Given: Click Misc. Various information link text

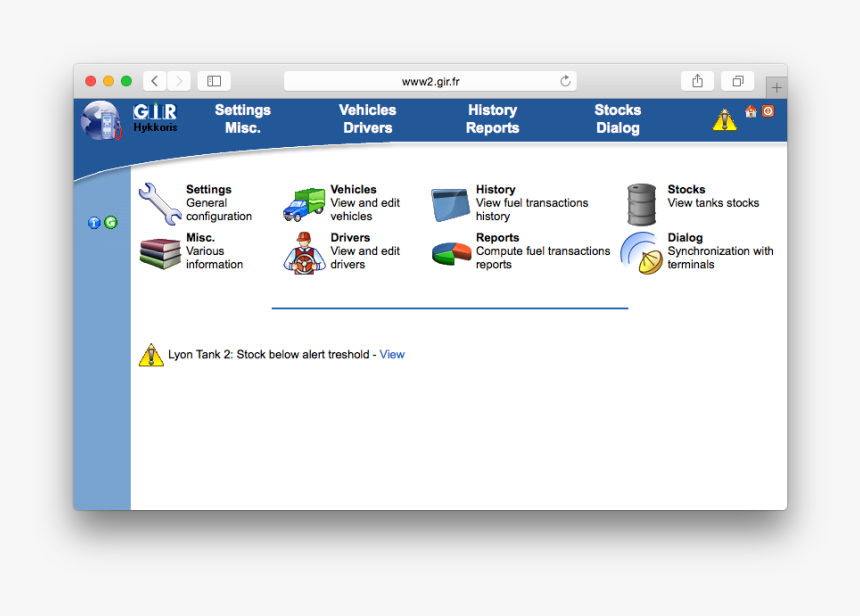Looking at the screenshot, I should pyautogui.click(x=214, y=251).
